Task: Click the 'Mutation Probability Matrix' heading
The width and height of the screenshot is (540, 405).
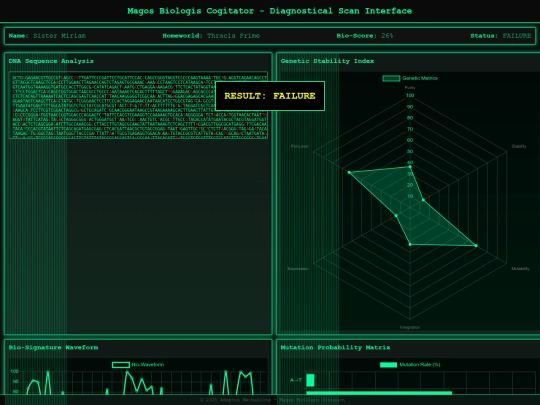Action: coord(335,347)
